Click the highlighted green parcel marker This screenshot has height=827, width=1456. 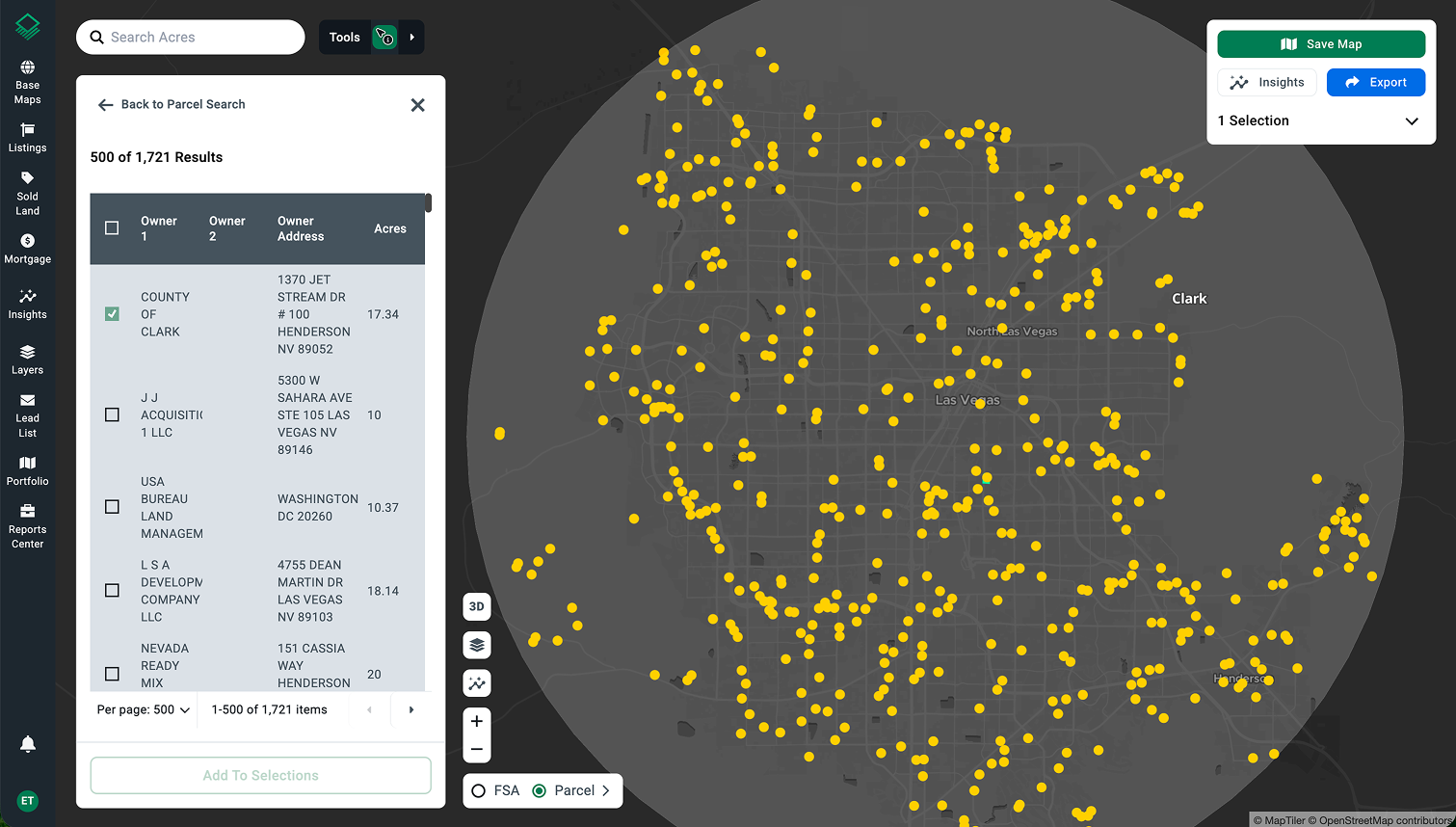pyautogui.click(x=987, y=479)
